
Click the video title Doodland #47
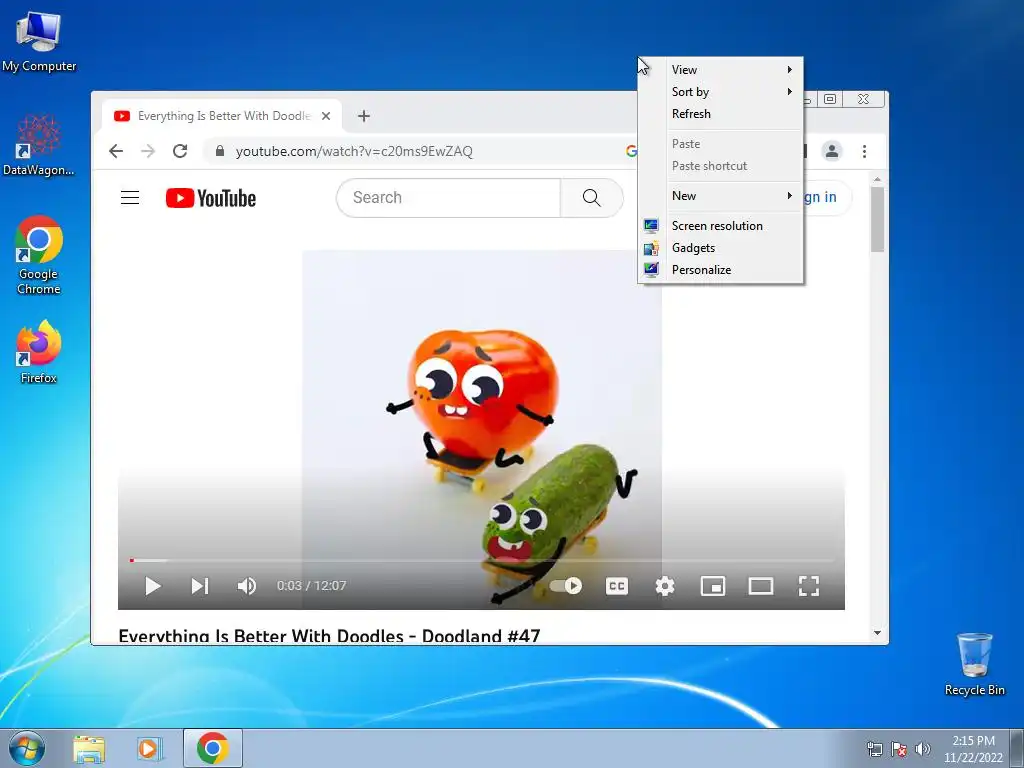click(x=329, y=636)
